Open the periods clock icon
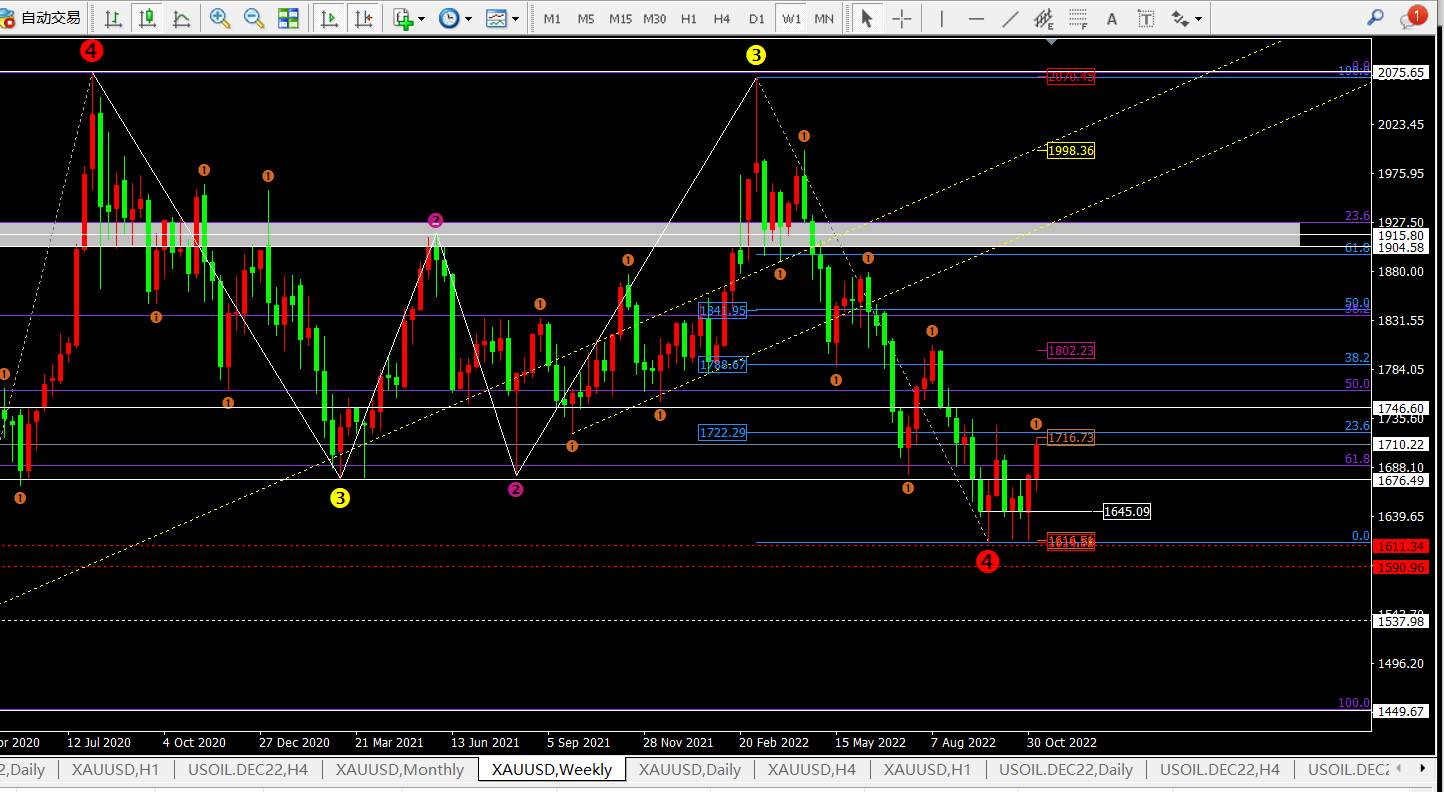Image resolution: width=1444 pixels, height=792 pixels. pyautogui.click(x=449, y=18)
